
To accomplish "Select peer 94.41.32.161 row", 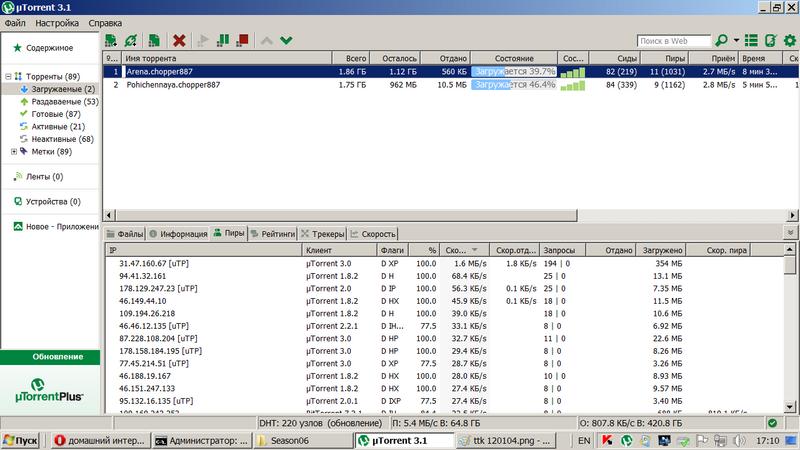I will 444,276.
